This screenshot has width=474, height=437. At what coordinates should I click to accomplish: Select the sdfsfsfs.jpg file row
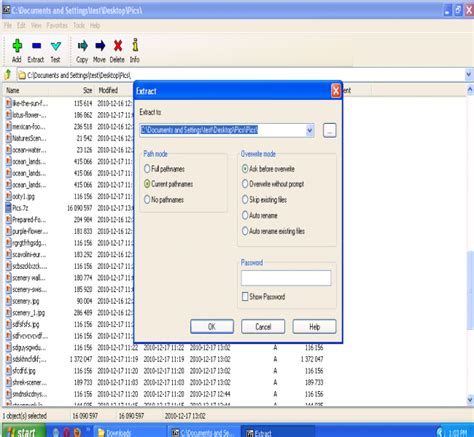coord(69,324)
